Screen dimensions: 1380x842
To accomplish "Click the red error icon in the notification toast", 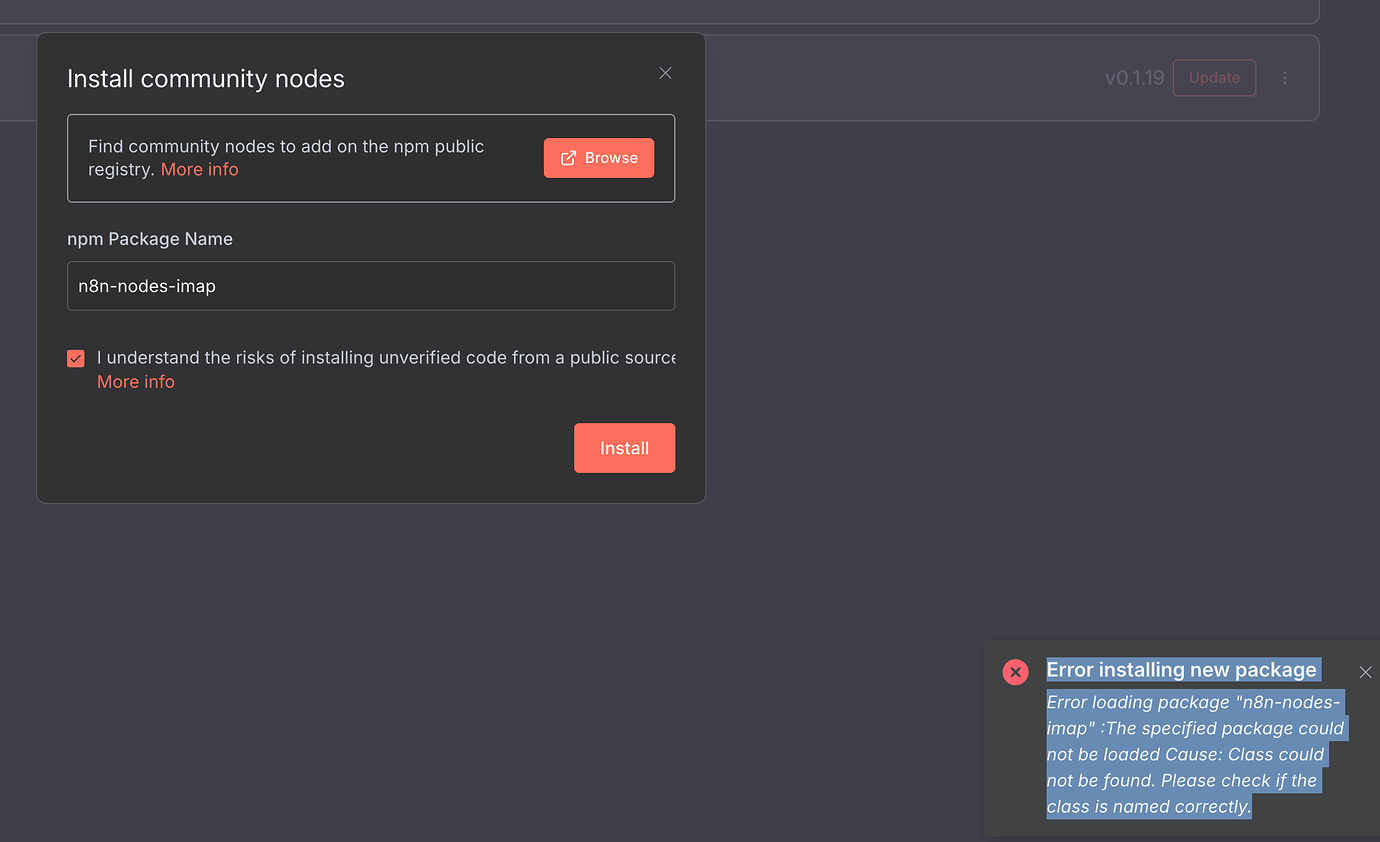I will (x=1015, y=672).
